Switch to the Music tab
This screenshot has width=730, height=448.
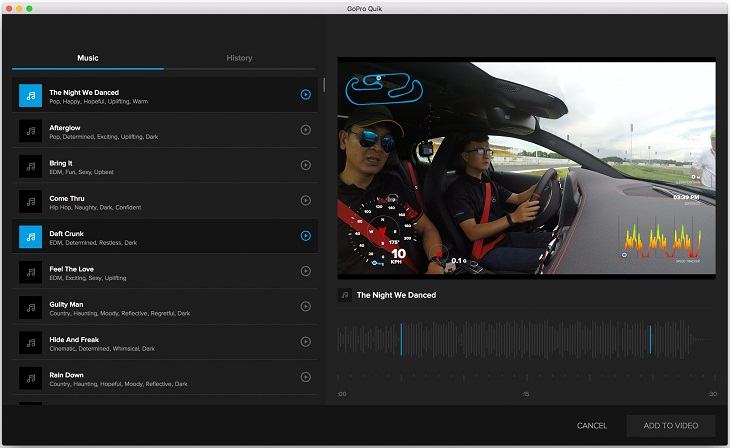tap(88, 58)
